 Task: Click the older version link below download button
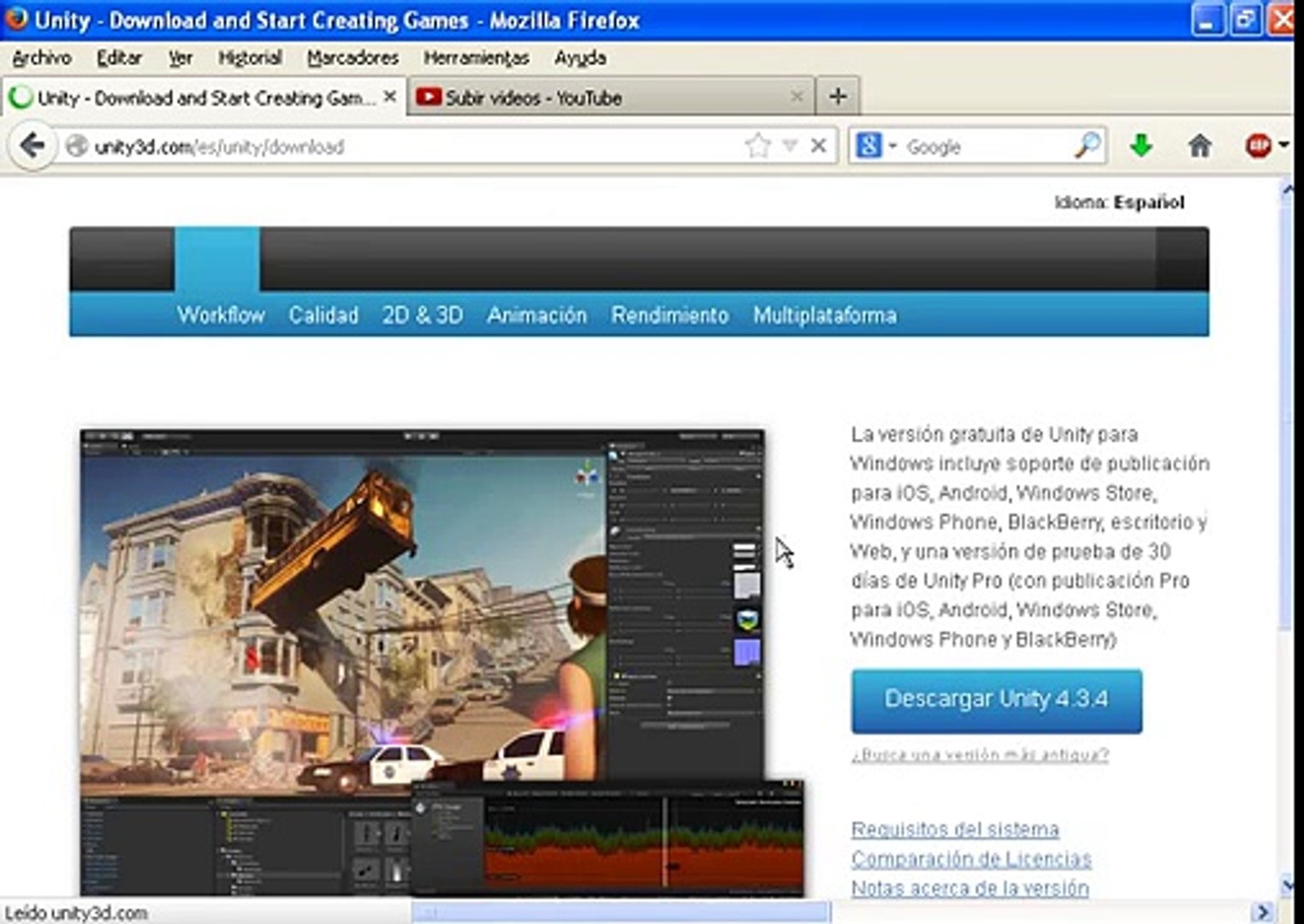click(980, 755)
